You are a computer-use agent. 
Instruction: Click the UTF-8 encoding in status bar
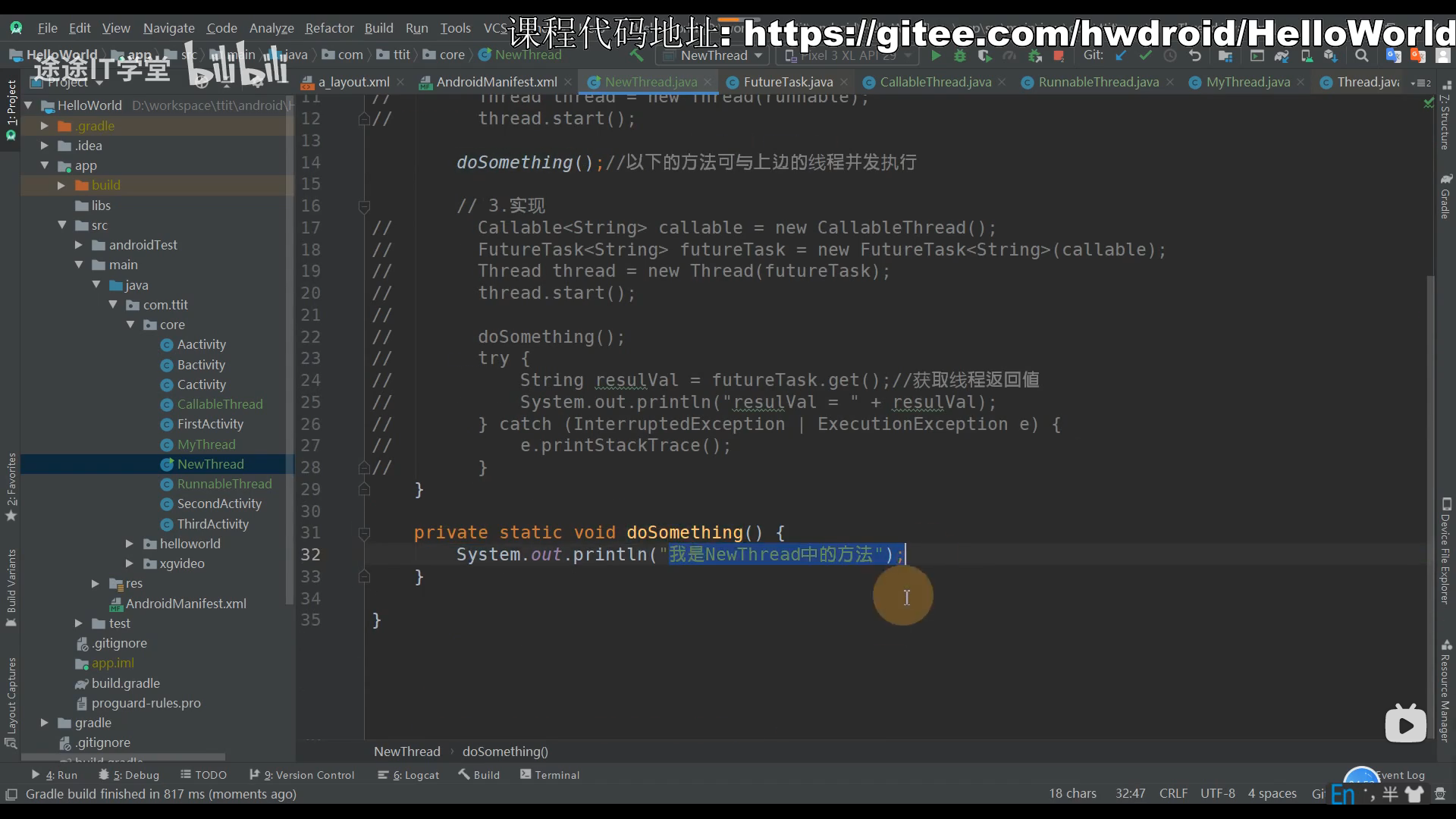click(1217, 793)
